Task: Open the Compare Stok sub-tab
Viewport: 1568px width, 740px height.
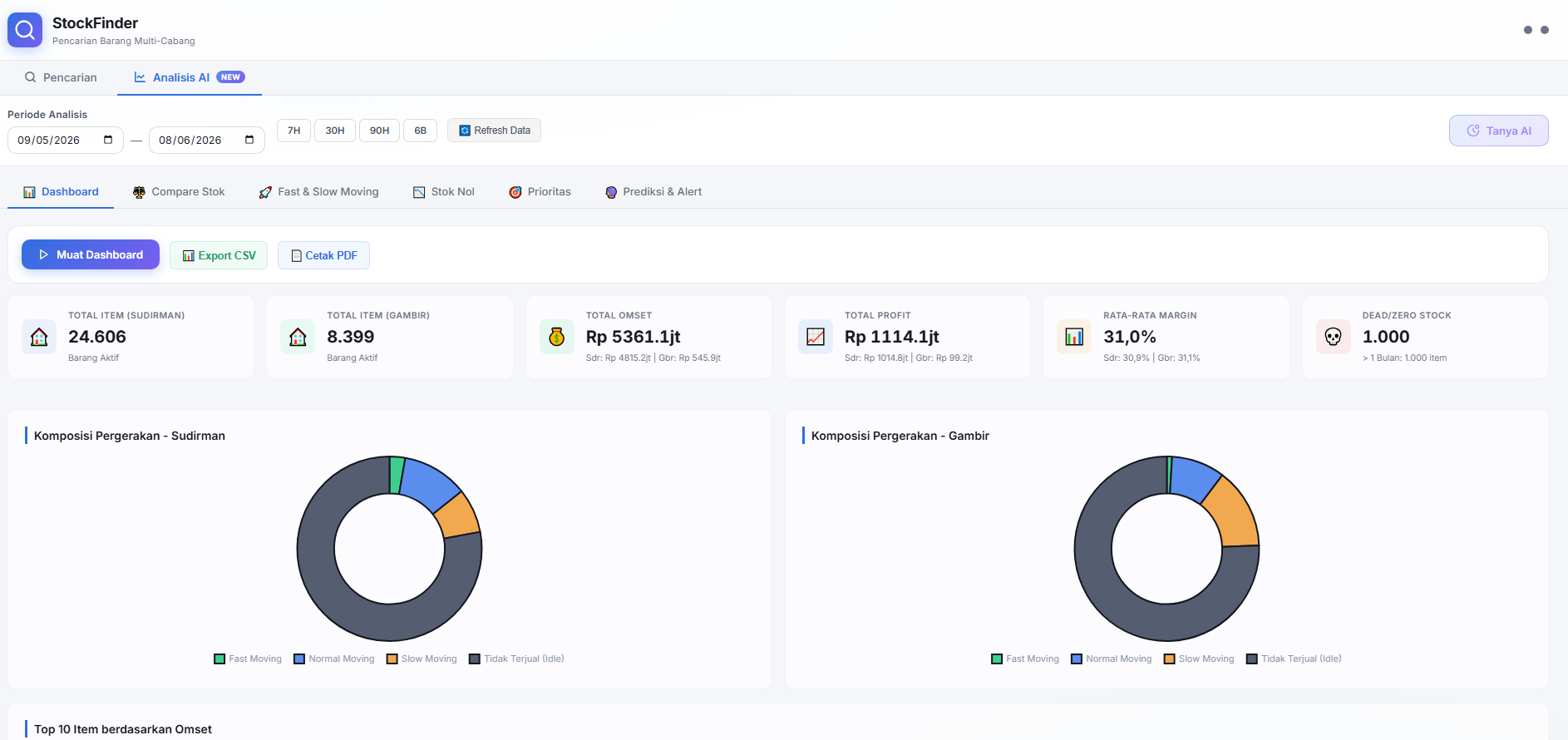Action: coord(179,192)
